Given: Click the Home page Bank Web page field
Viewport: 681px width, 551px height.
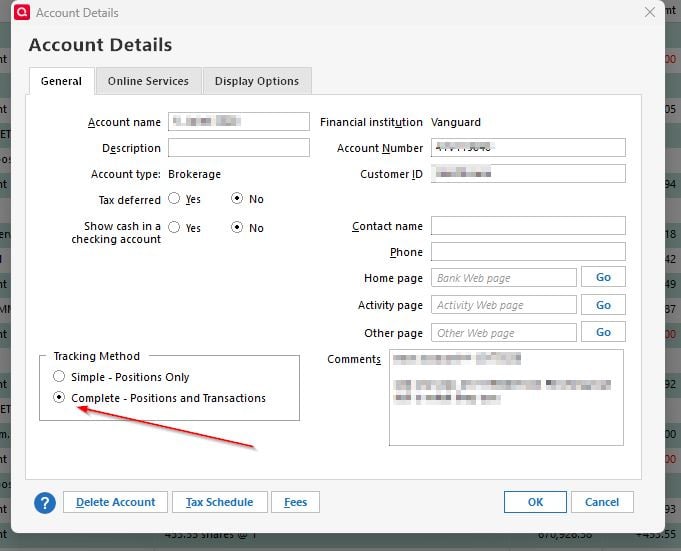Looking at the screenshot, I should click(x=504, y=278).
